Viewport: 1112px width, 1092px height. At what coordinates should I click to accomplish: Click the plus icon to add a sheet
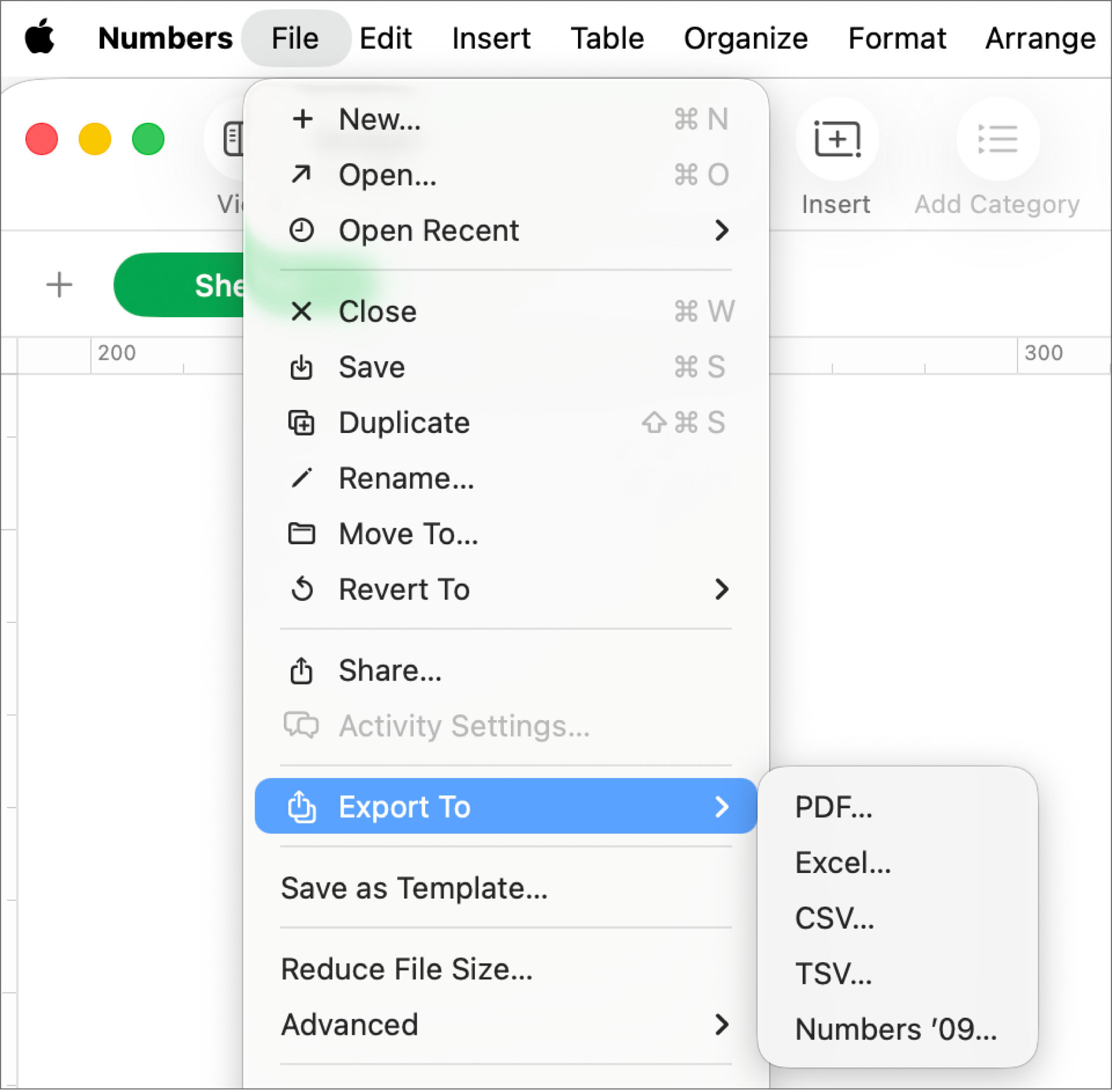59,285
